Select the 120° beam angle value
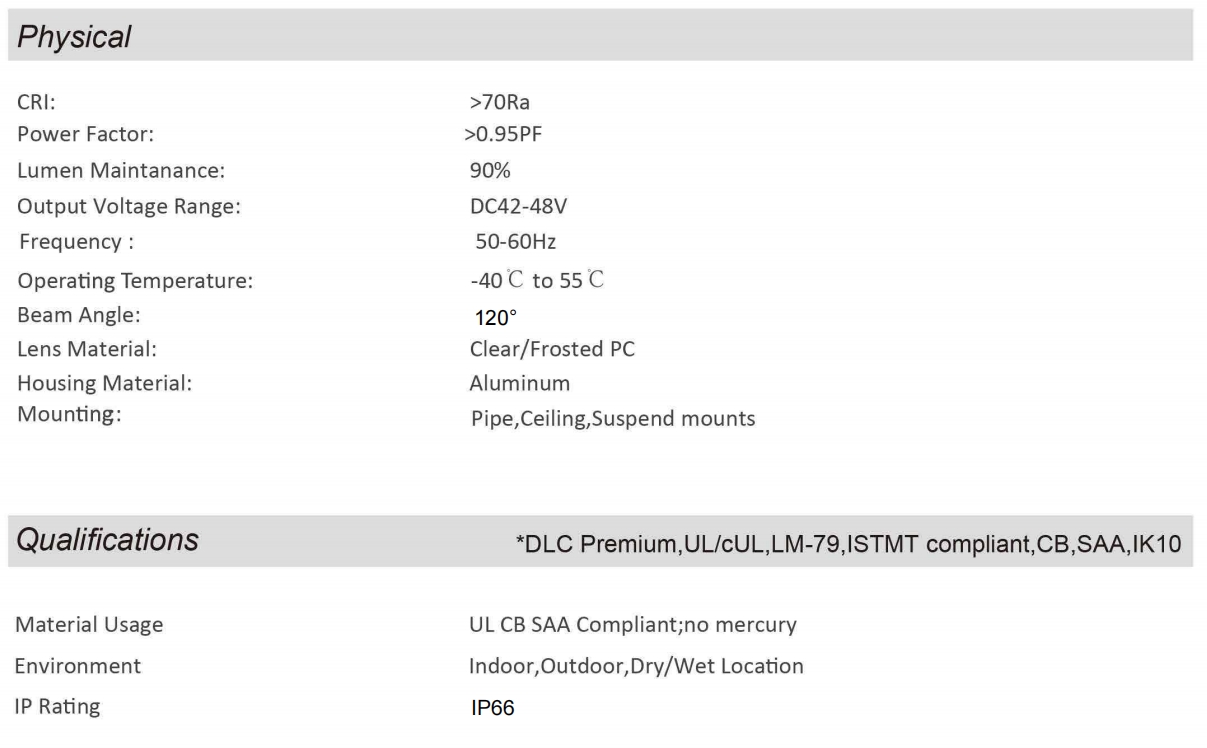This screenshot has height=748, width=1207. [x=495, y=318]
